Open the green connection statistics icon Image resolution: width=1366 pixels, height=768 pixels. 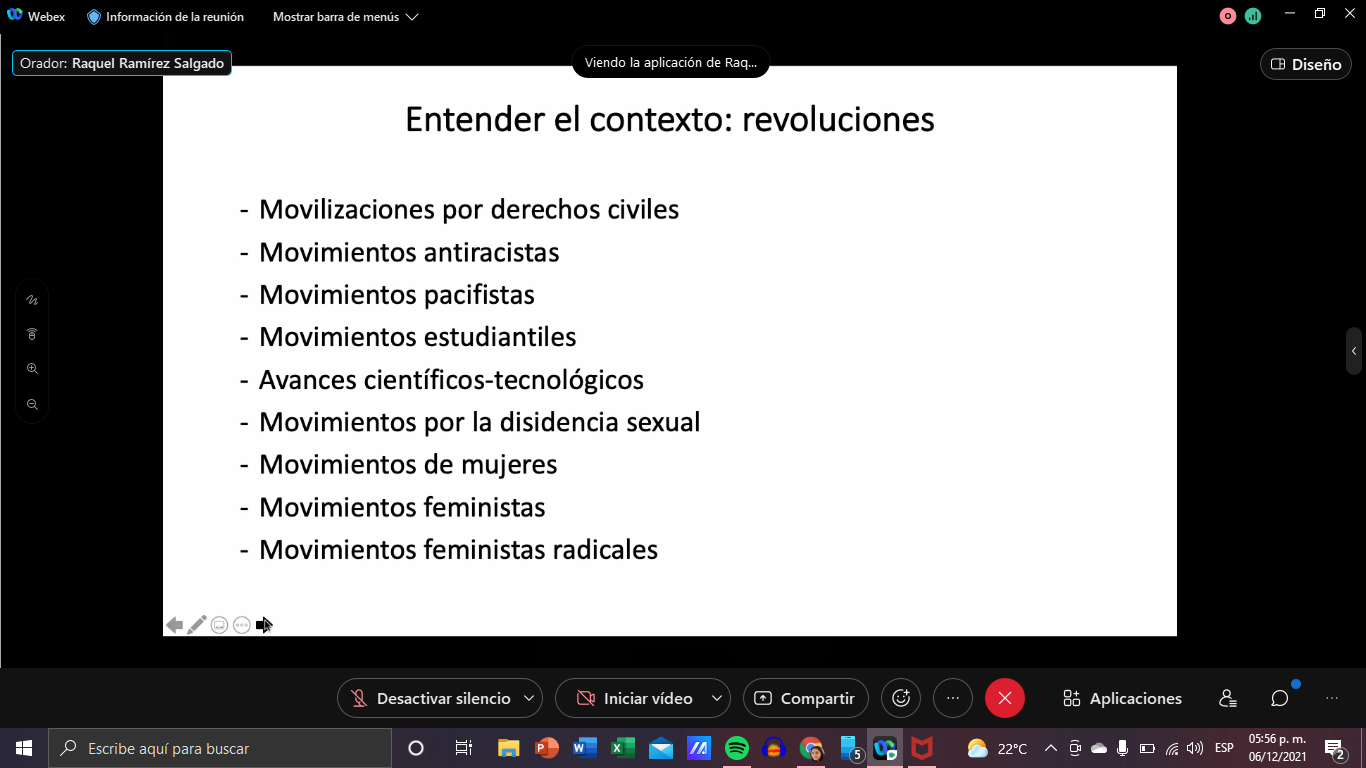(x=1253, y=16)
